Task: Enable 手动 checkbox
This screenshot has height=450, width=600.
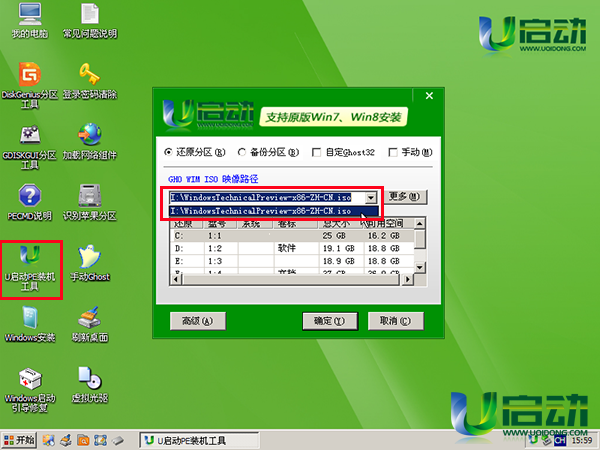Action: pyautogui.click(x=410, y=152)
